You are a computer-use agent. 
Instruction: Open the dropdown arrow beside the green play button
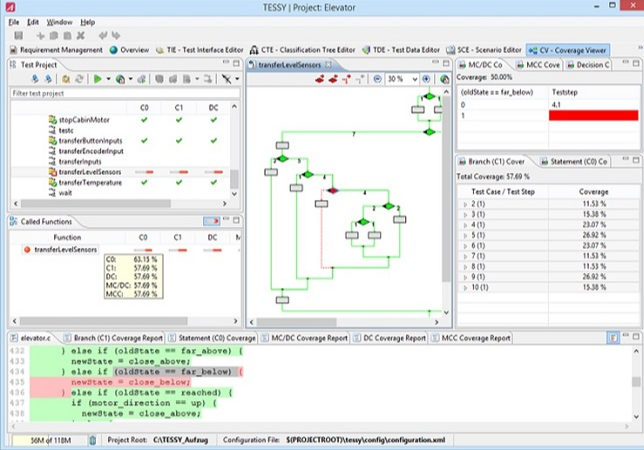(108, 79)
